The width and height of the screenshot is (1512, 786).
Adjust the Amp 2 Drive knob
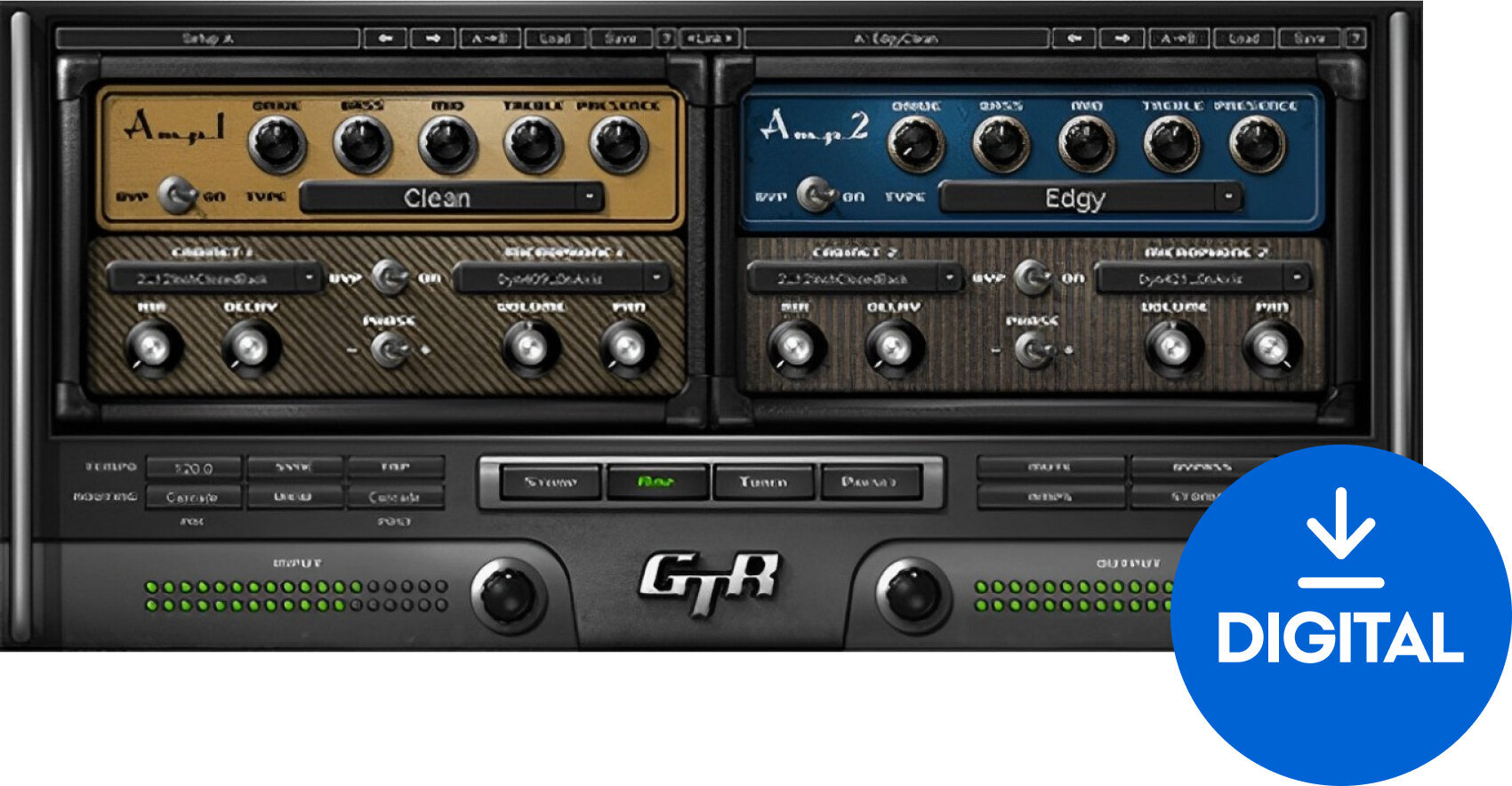[917, 145]
